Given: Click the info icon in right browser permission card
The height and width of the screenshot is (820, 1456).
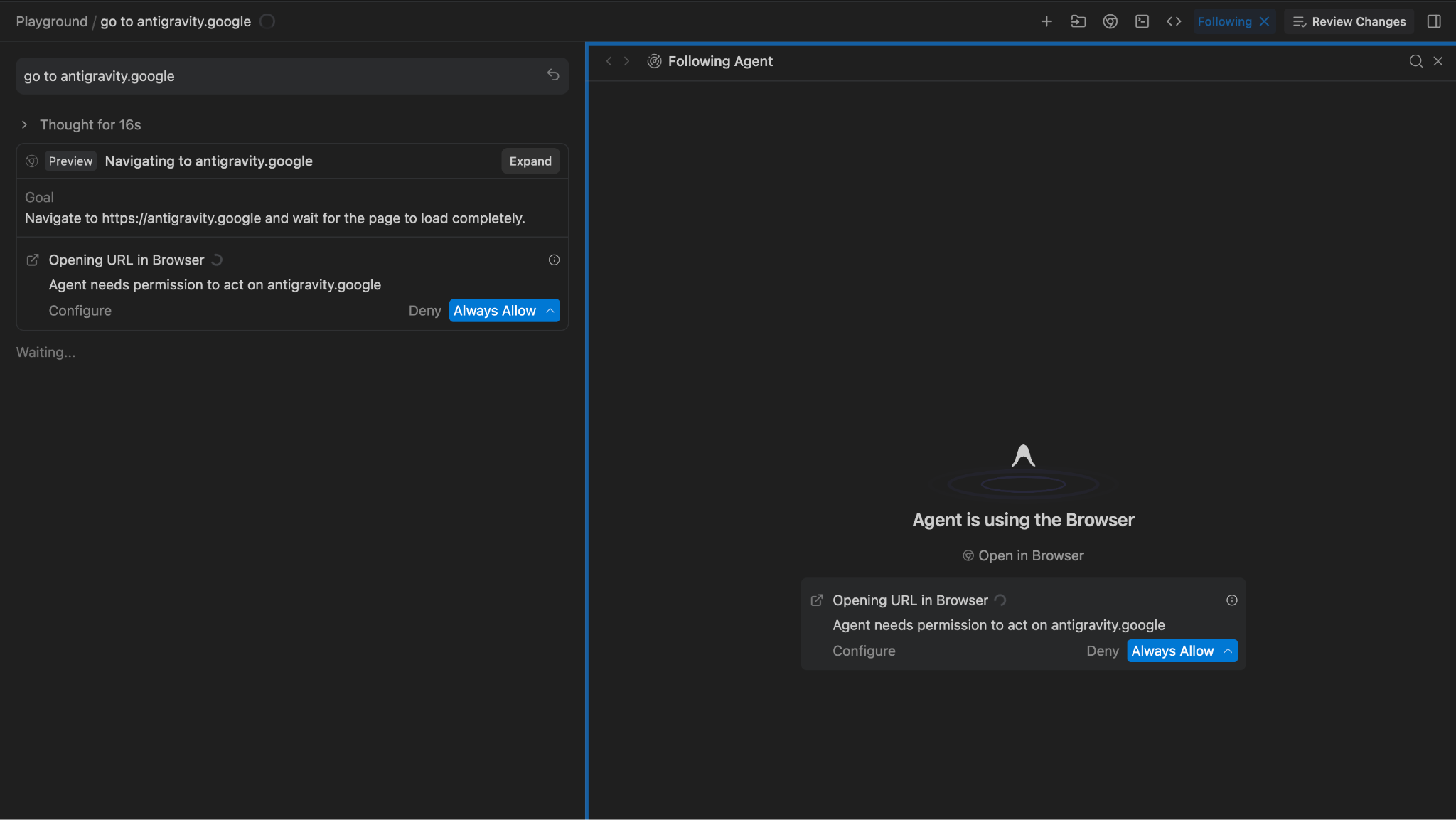Looking at the screenshot, I should (1231, 600).
